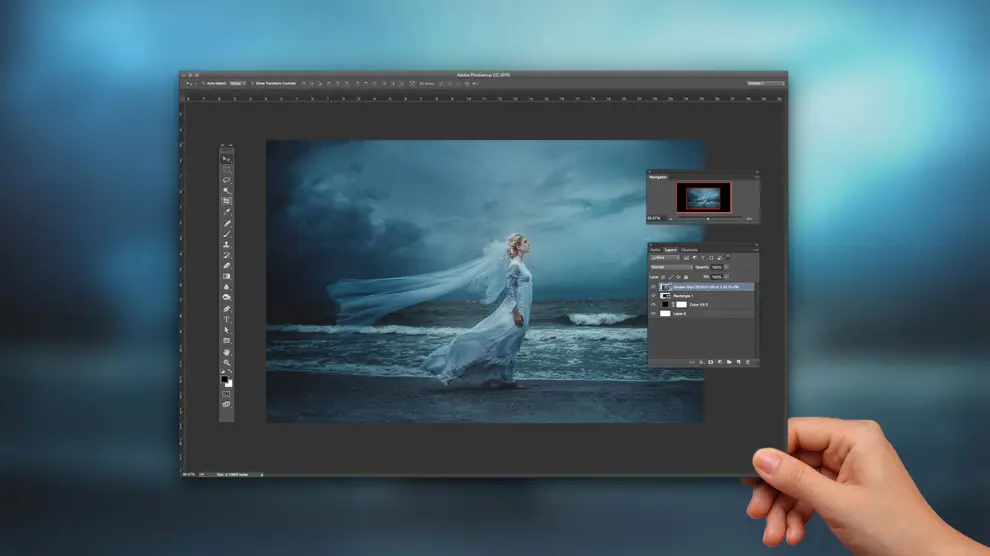The height and width of the screenshot is (556, 990).
Task: Hide the Rectangle 1 layer
Action: click(x=654, y=296)
